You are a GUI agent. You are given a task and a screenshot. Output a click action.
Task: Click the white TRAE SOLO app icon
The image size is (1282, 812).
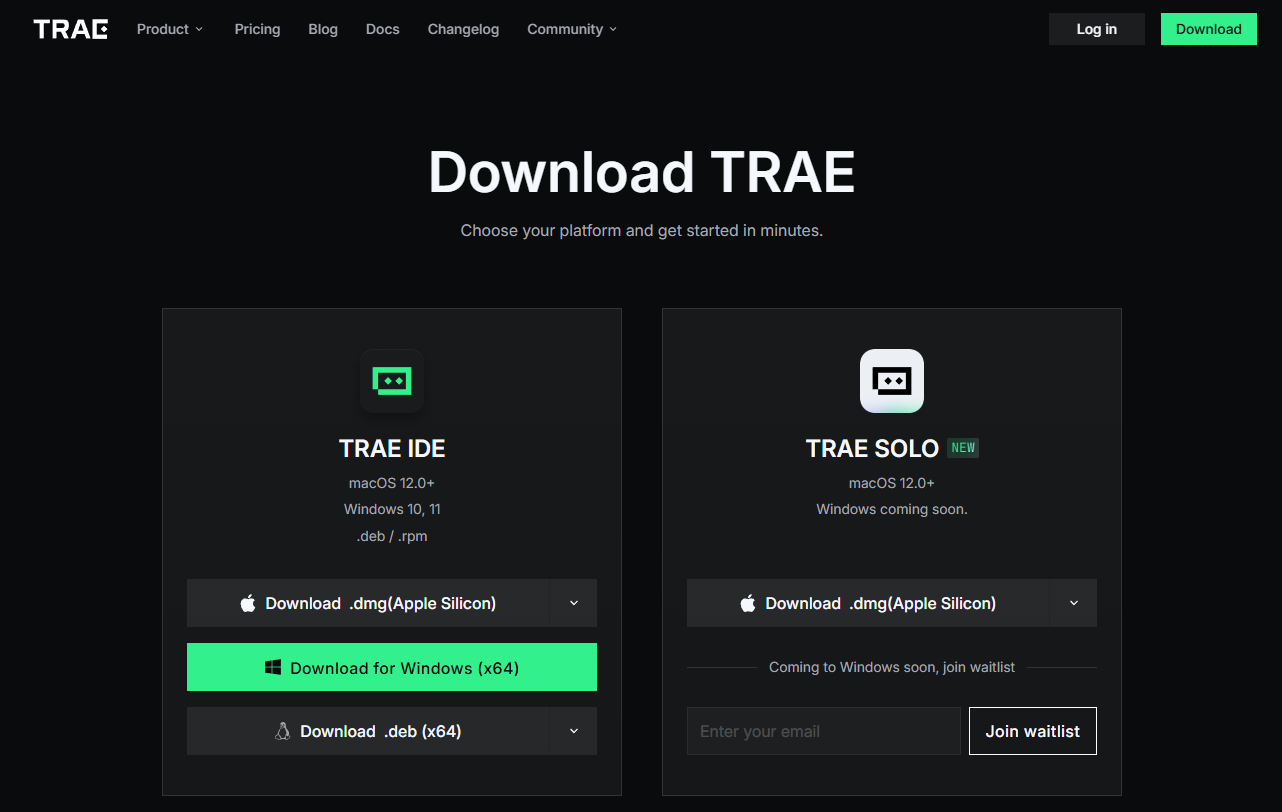(x=892, y=381)
